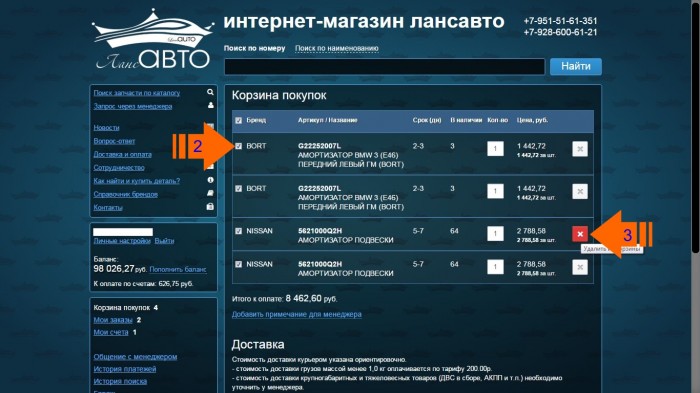Open the Вопрос-ответ page
Viewport: 700px width, 393px height.
pos(114,141)
